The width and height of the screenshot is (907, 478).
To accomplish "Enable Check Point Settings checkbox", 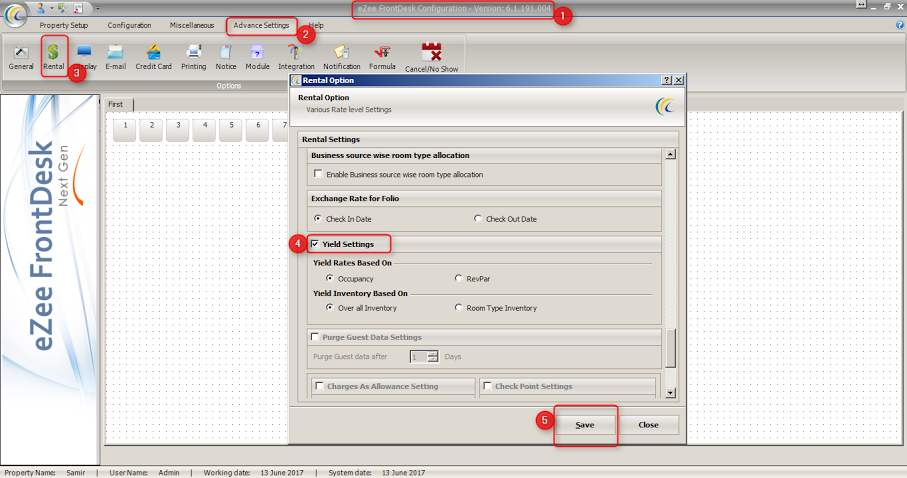I will [488, 386].
